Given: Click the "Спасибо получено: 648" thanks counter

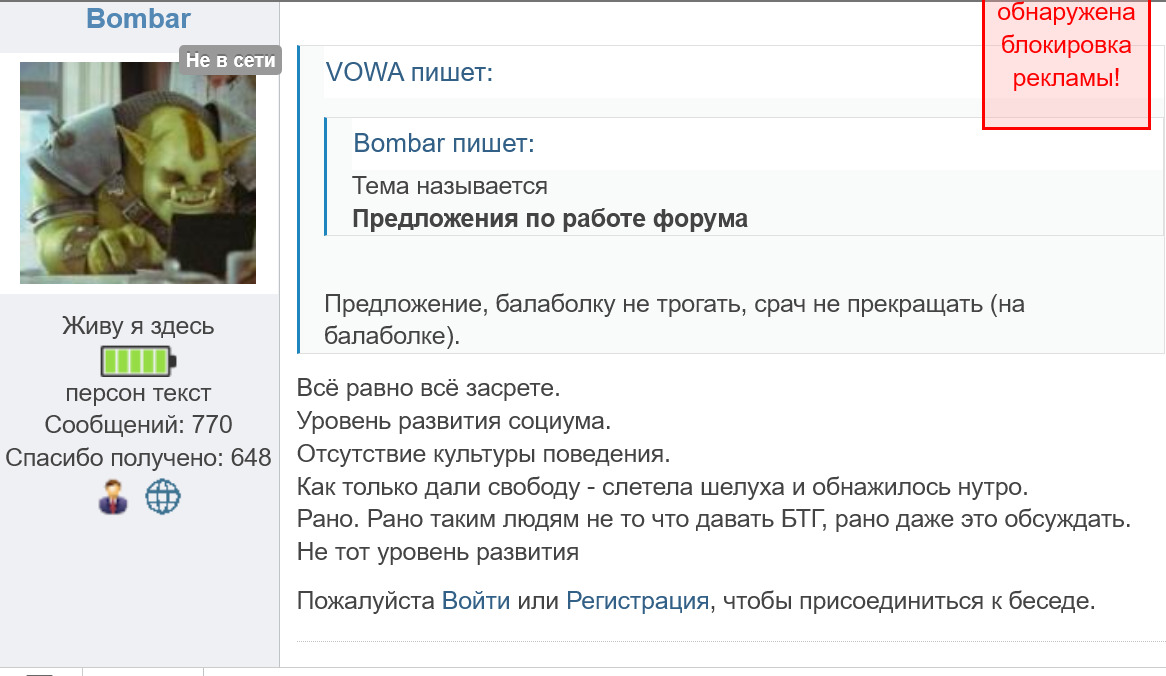Looking at the screenshot, I should coord(139,459).
